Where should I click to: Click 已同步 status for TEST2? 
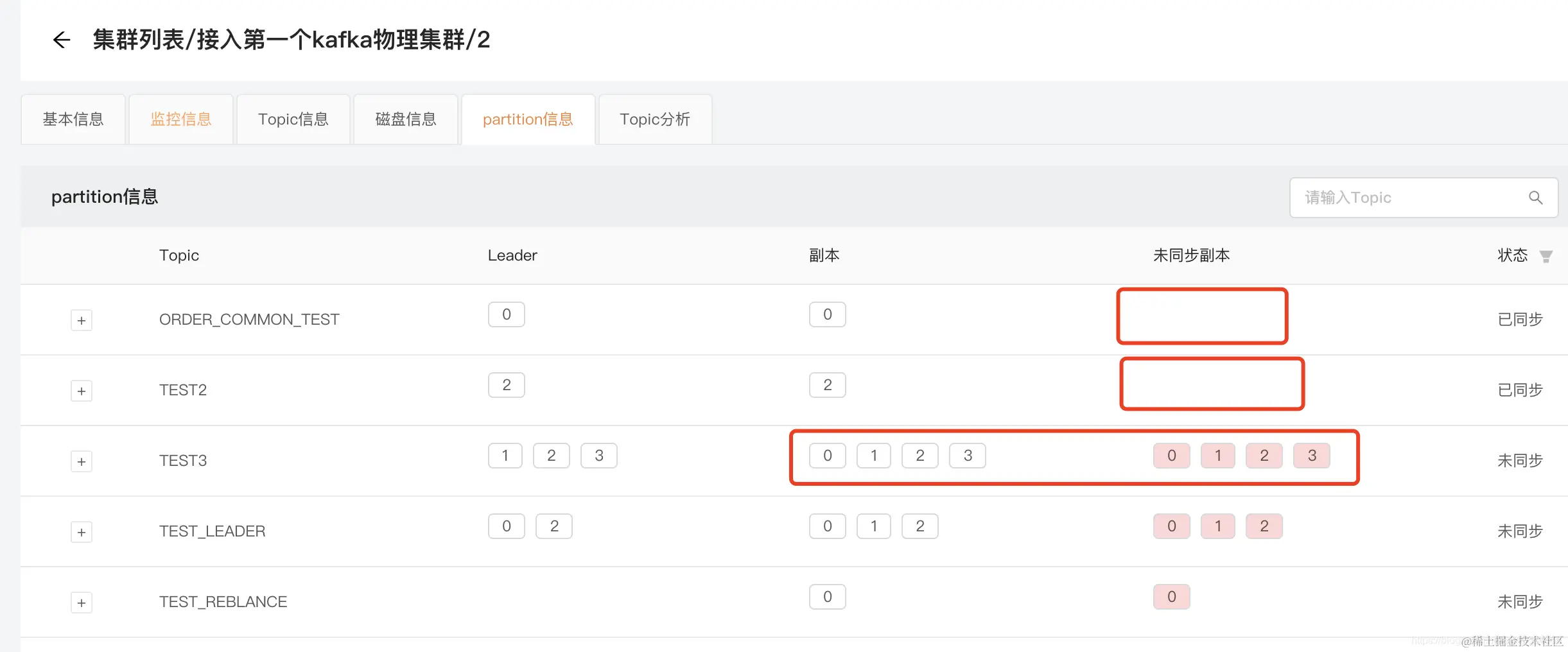(1520, 390)
